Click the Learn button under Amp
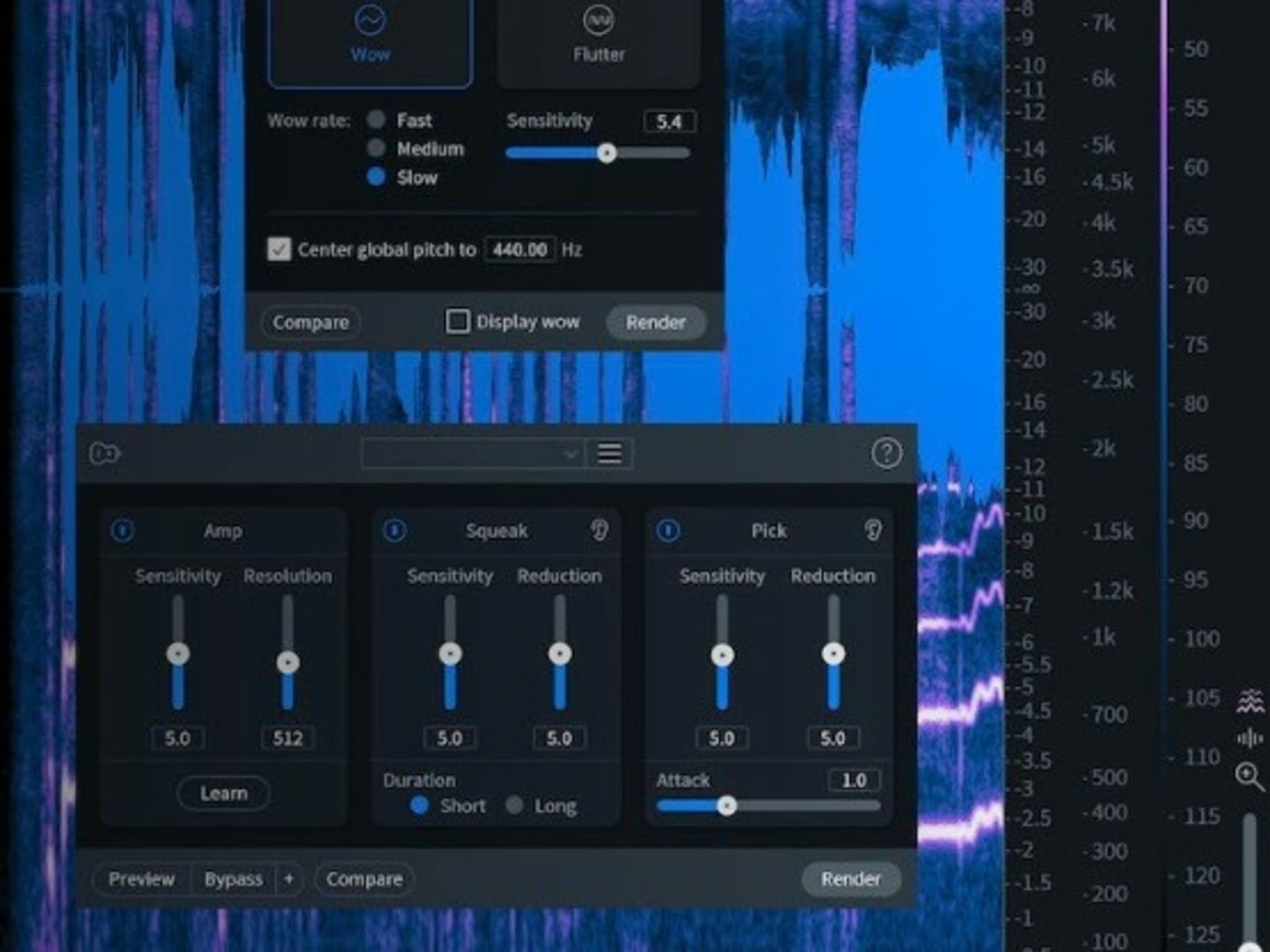The image size is (1270, 952). click(x=223, y=793)
